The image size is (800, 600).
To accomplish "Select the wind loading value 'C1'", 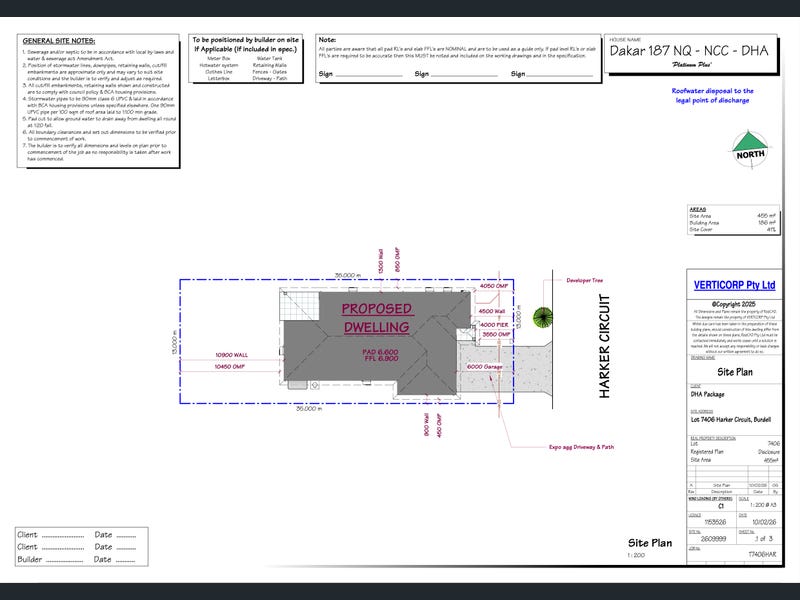I will pos(720,507).
